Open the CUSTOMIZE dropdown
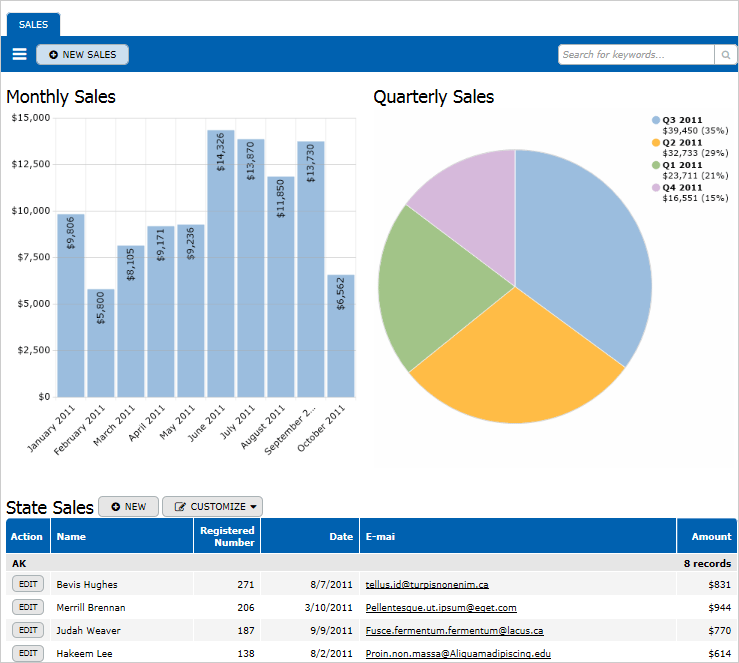The width and height of the screenshot is (739, 663). [213, 507]
